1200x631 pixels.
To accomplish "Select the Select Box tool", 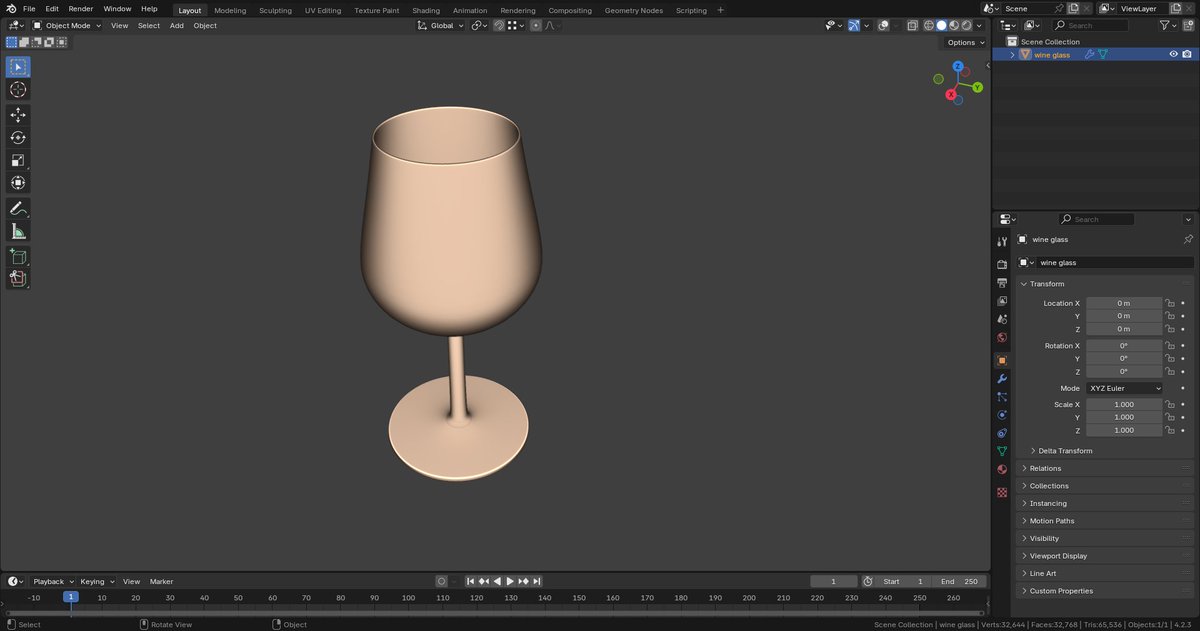I will (x=18, y=67).
